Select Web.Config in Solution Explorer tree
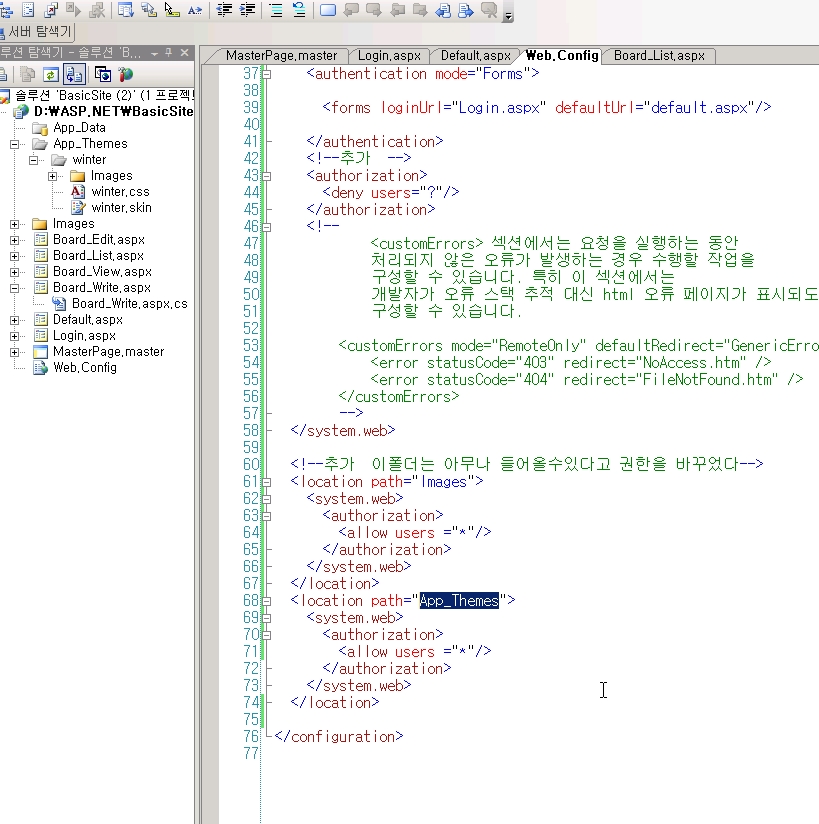Viewport: 819px width, 824px height. [85, 368]
